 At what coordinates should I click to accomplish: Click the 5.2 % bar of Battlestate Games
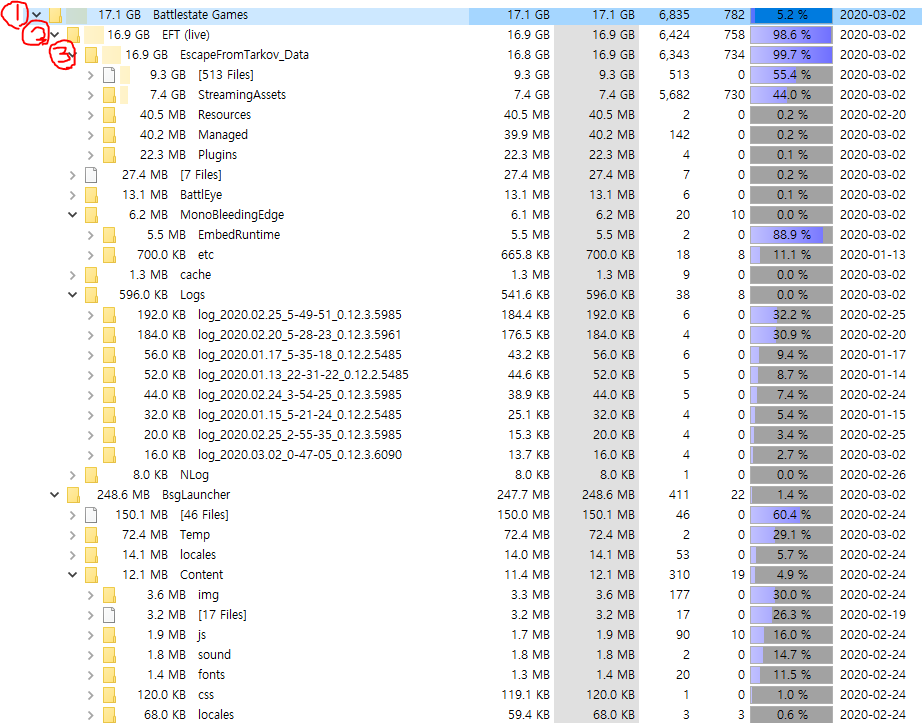[791, 15]
